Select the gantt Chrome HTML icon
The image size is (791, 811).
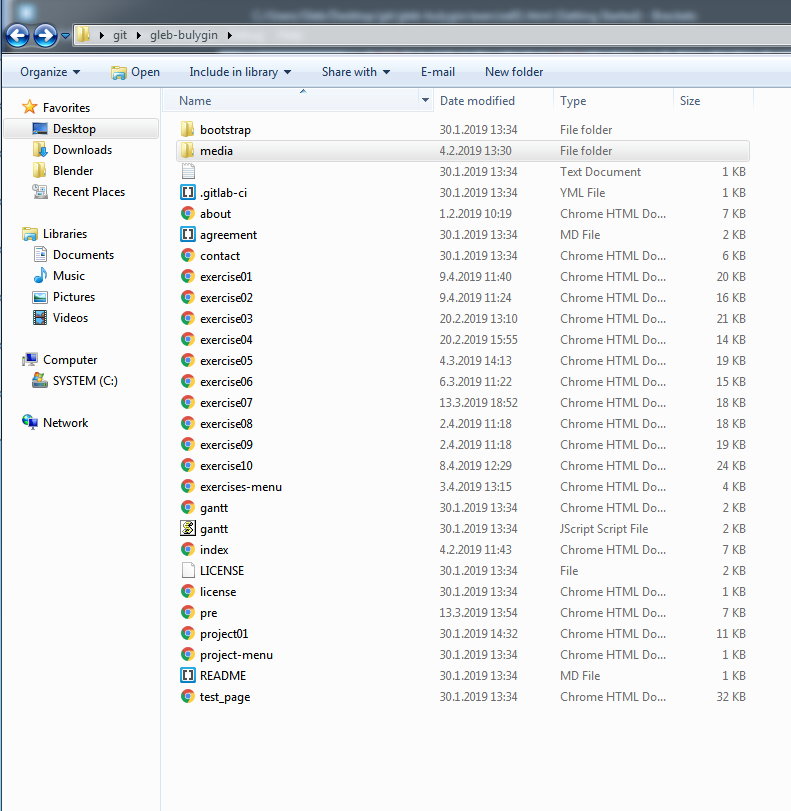pos(188,508)
